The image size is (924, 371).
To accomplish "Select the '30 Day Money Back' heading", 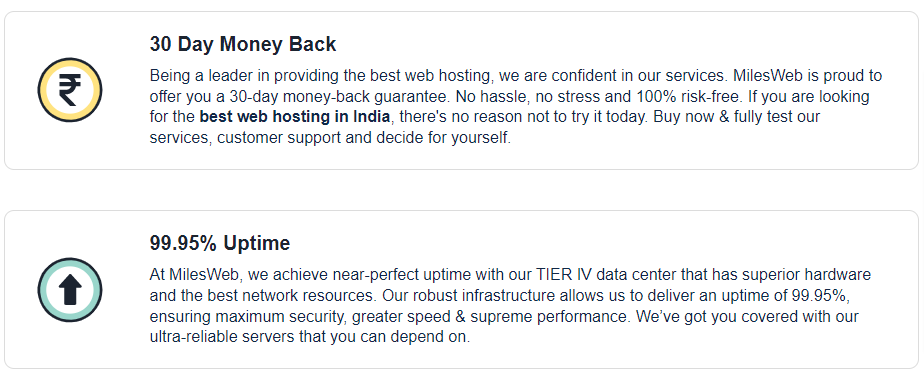I will point(243,44).
